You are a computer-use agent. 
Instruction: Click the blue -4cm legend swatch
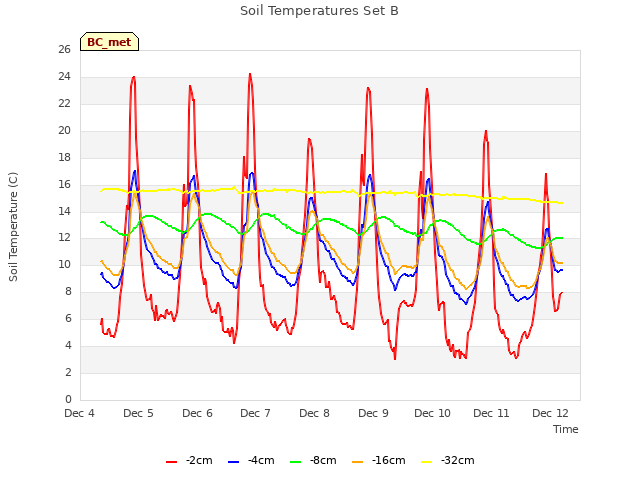point(233,462)
